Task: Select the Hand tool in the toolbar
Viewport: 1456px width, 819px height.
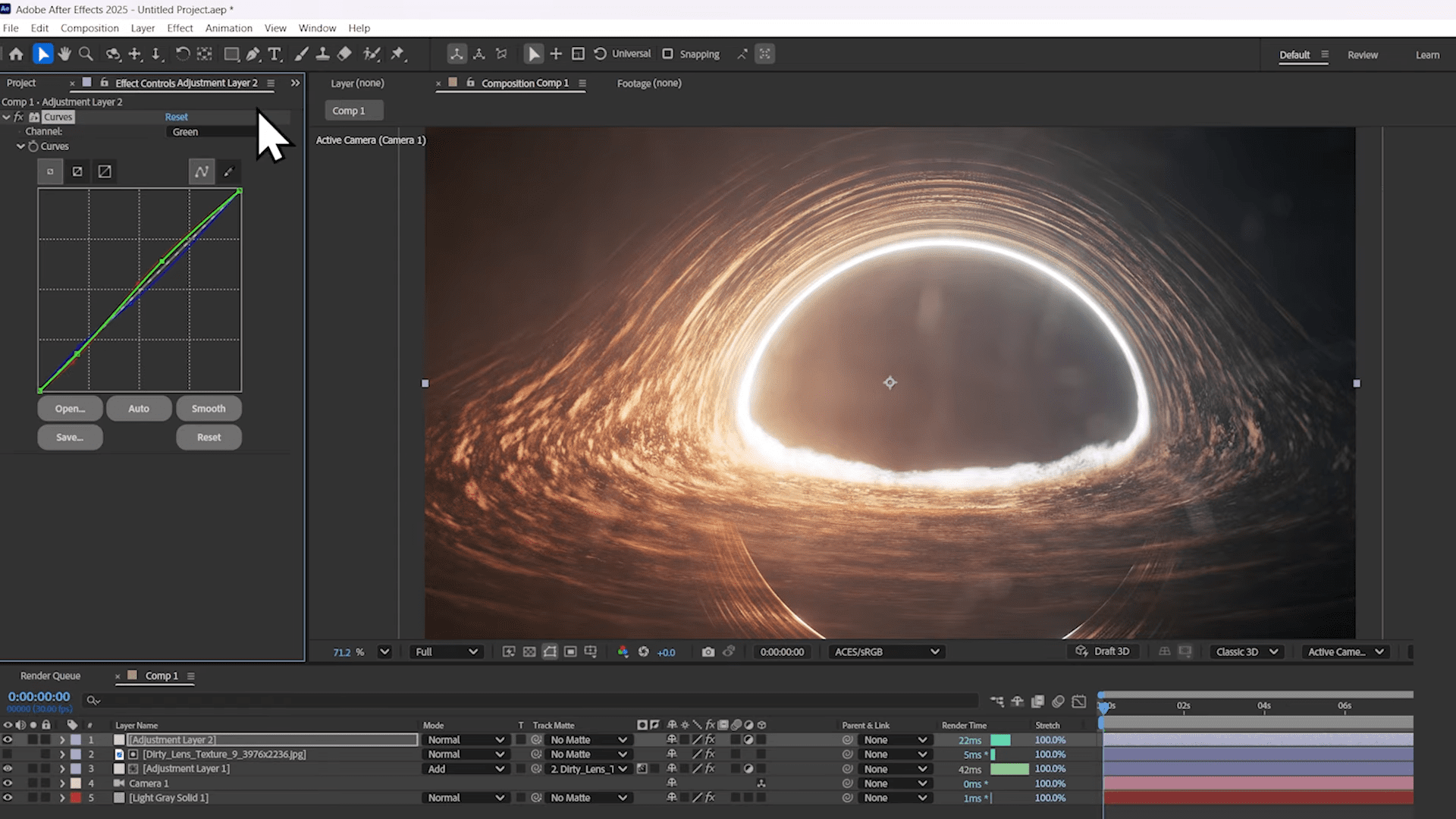Action: (64, 54)
